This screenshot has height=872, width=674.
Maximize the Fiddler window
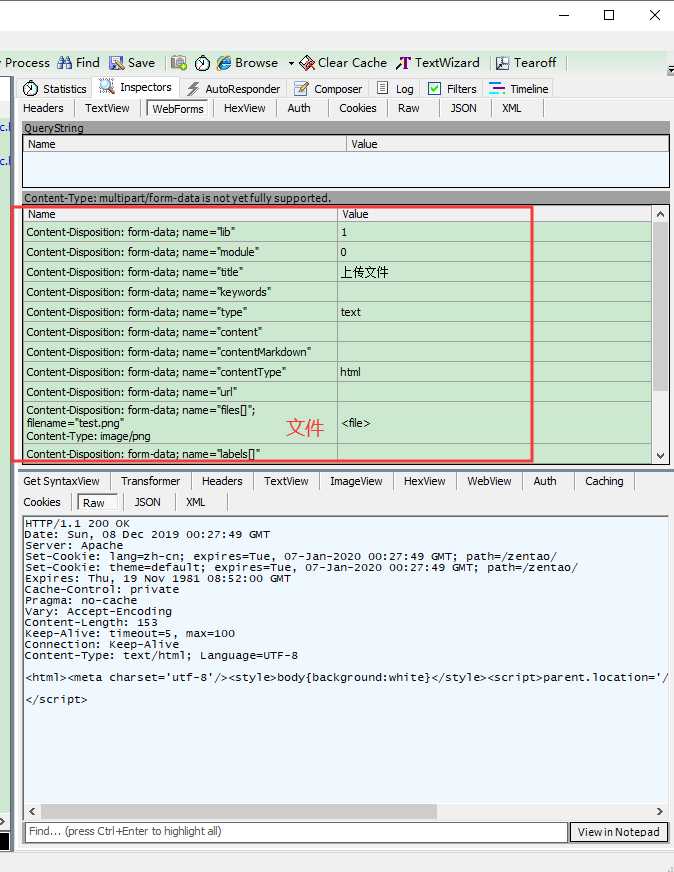pyautogui.click(x=609, y=15)
